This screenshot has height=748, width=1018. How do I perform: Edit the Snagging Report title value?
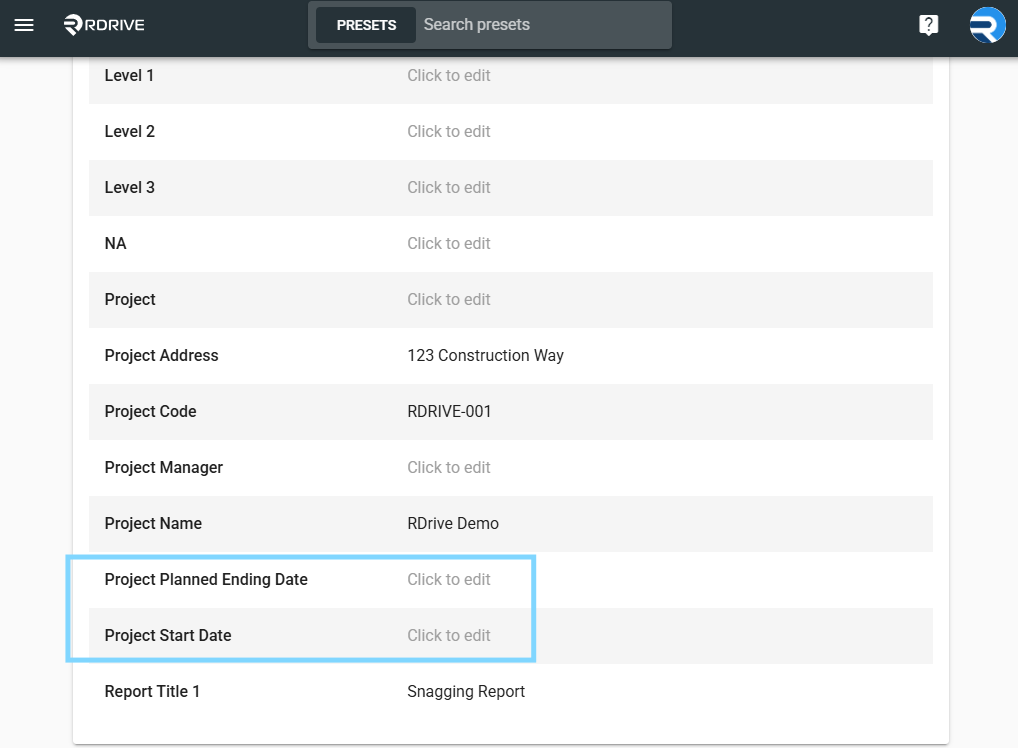coord(466,692)
